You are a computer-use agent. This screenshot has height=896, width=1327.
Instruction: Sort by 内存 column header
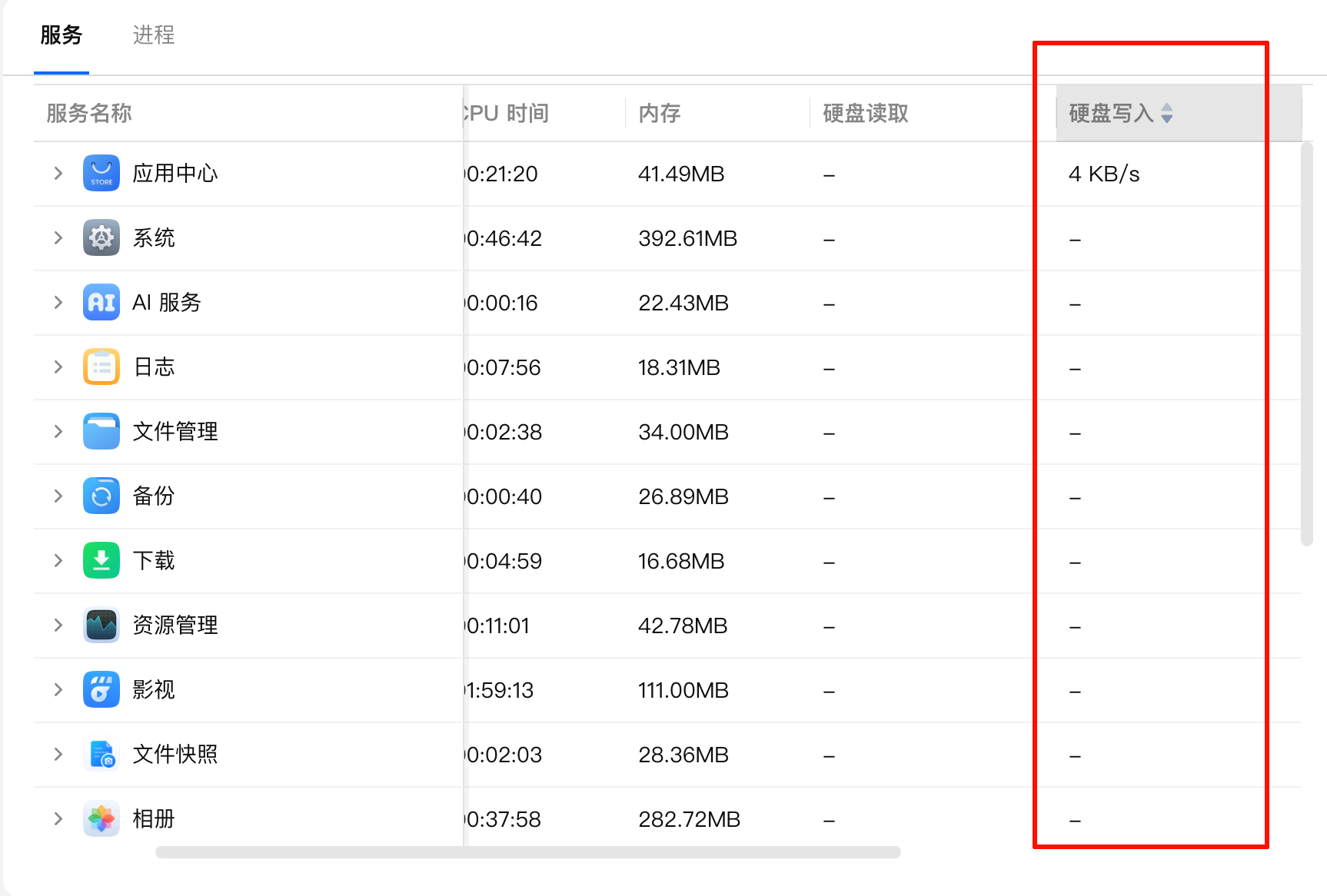[660, 114]
